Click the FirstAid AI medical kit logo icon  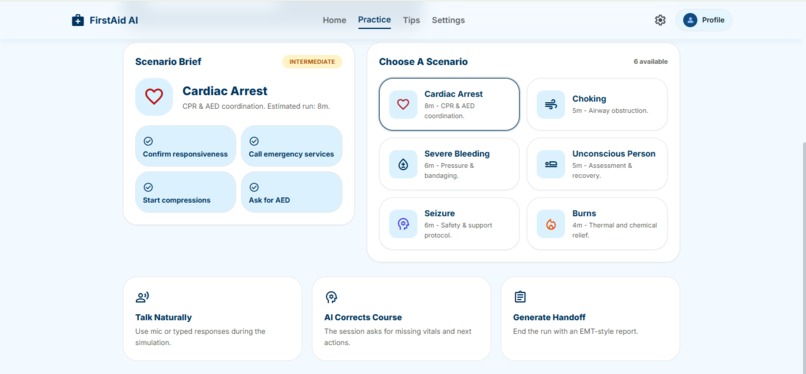(x=78, y=20)
